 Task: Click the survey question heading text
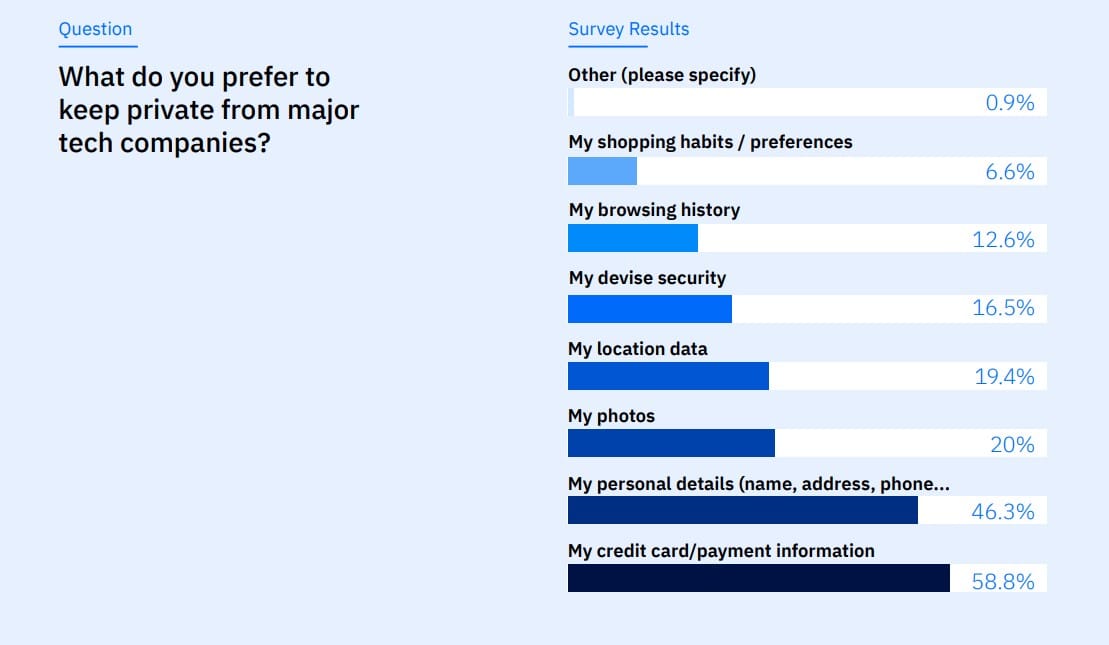tap(208, 110)
